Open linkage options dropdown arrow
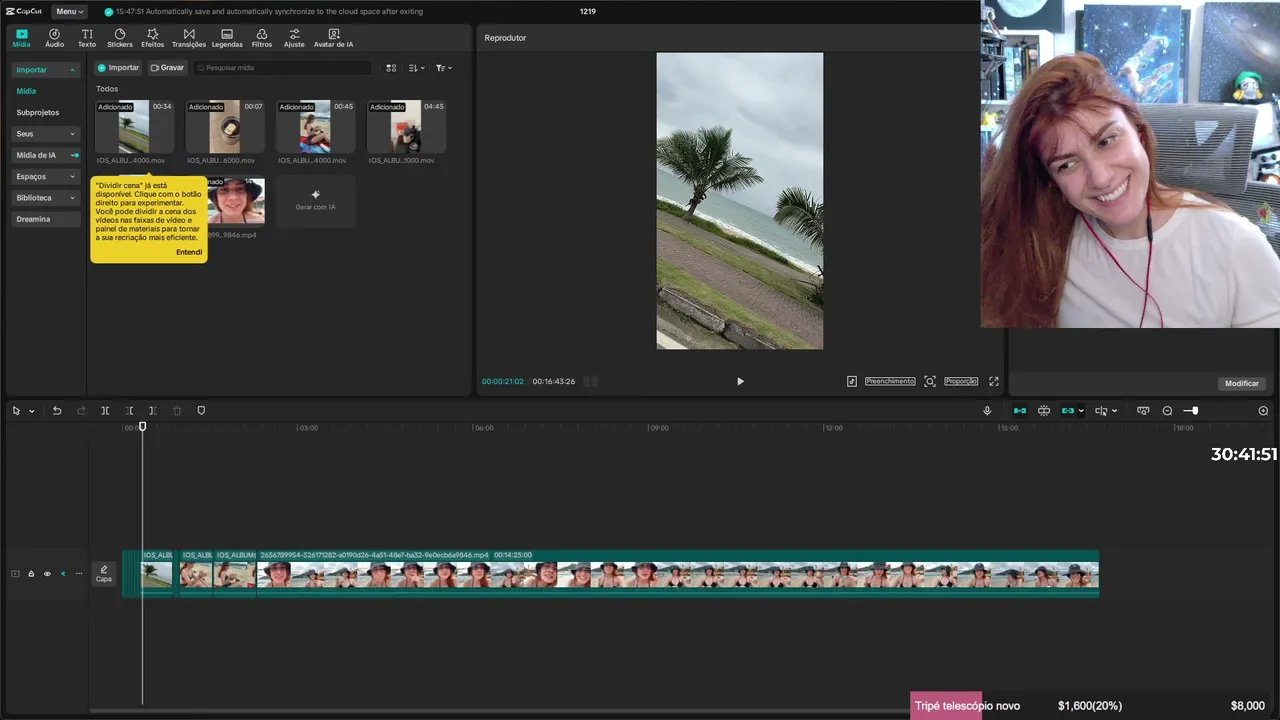1280x720 pixels. coord(1081,411)
